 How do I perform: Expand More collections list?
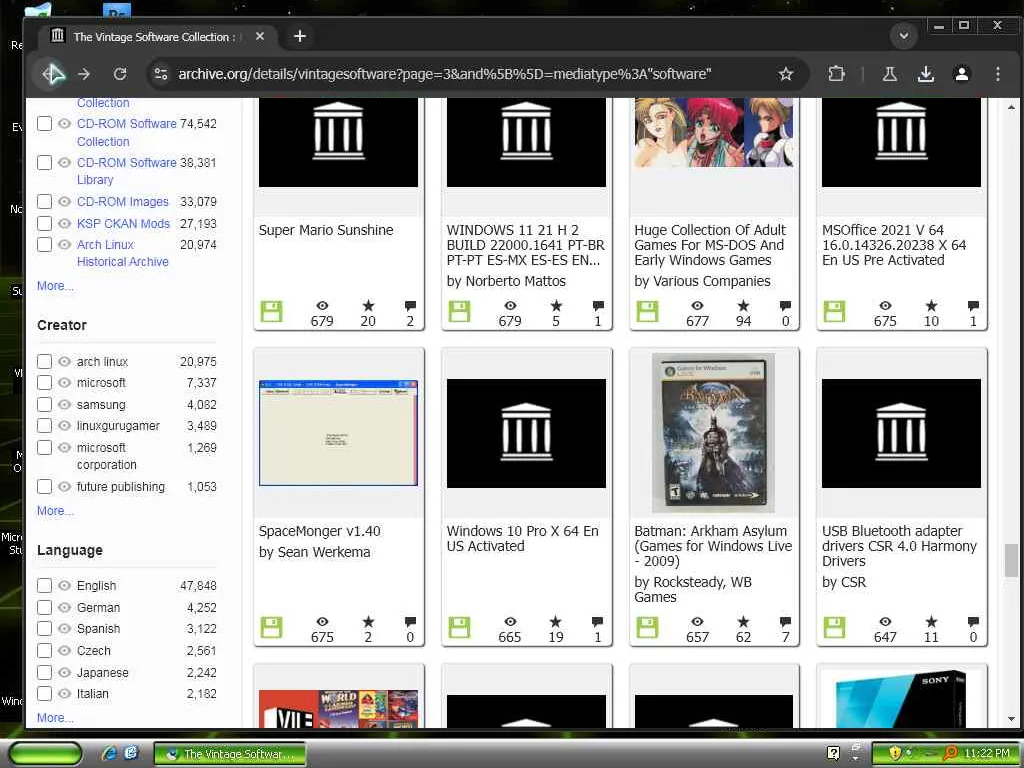pos(55,285)
